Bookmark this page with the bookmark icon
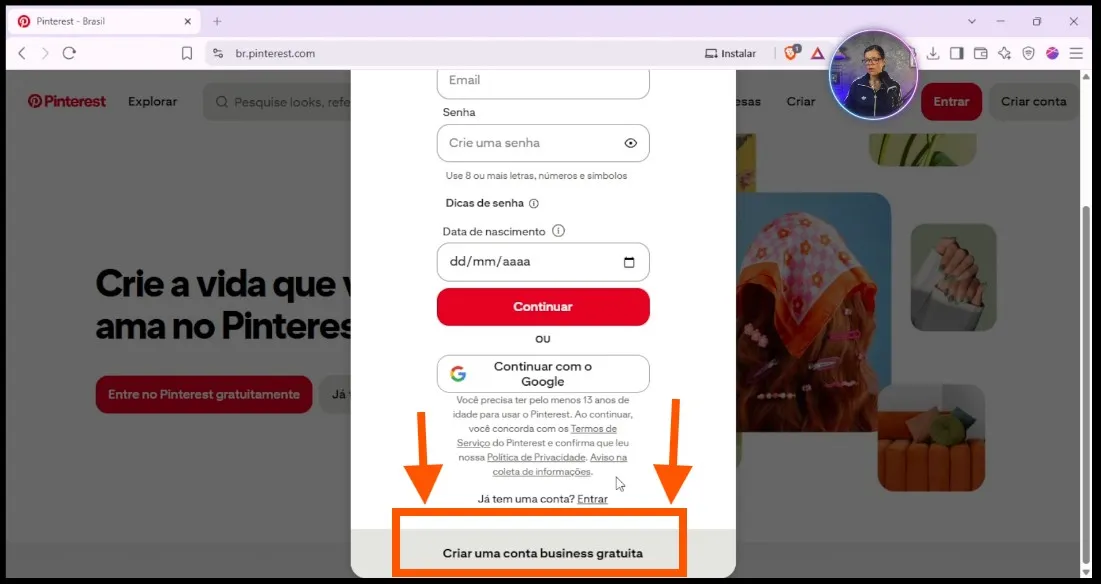1101x584 pixels. 187,53
